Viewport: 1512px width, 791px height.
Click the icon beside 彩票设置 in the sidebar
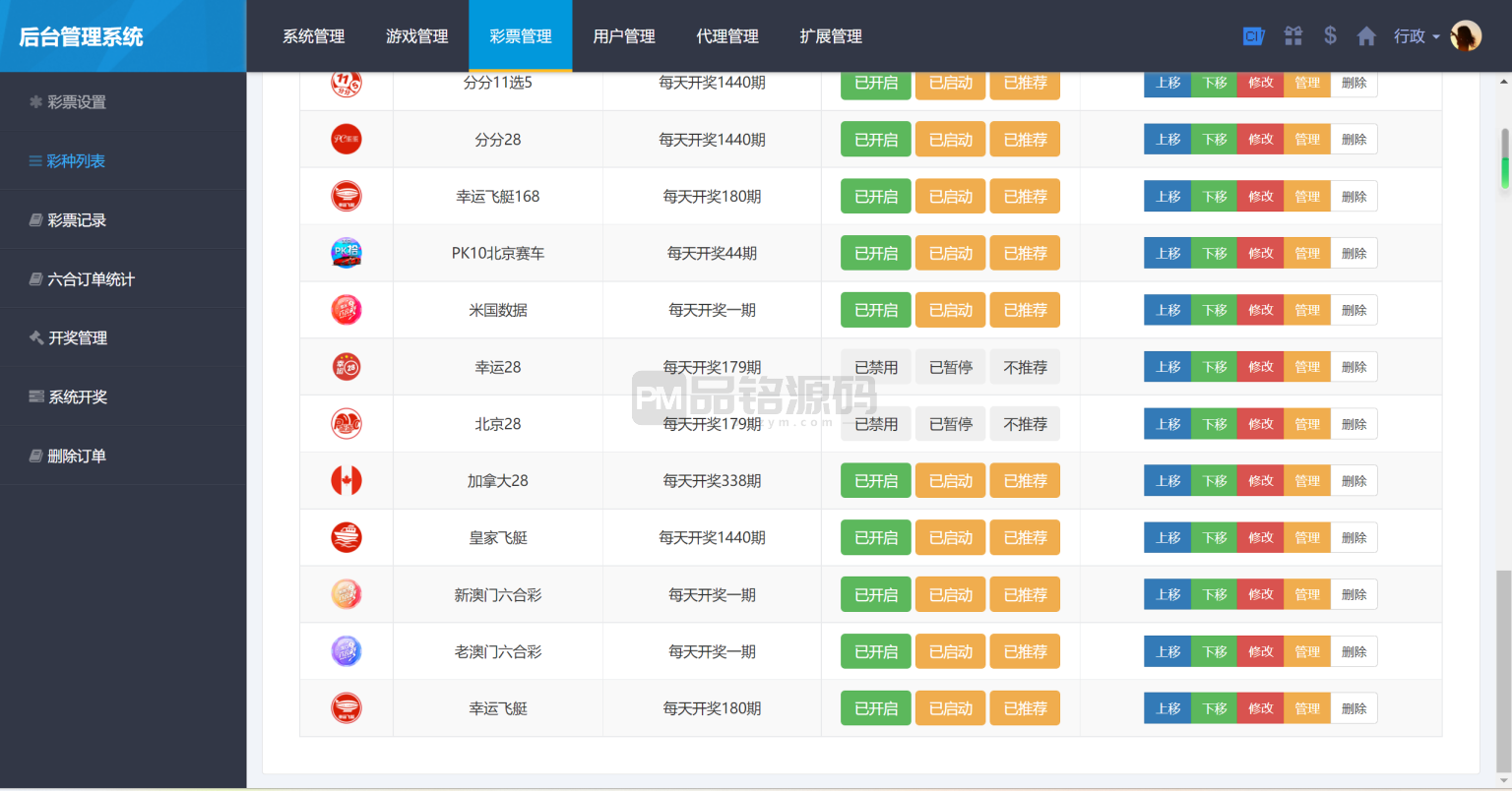36,102
